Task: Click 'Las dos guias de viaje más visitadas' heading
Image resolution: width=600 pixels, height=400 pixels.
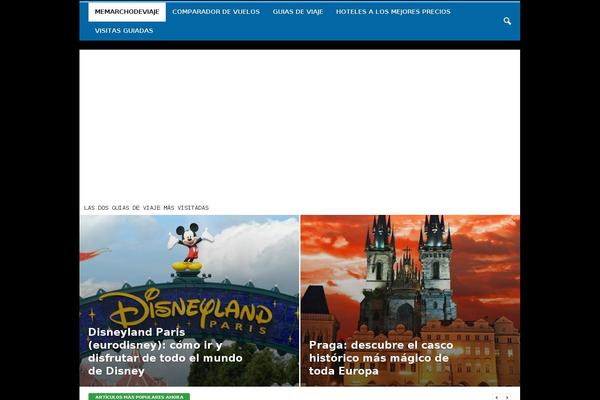Action: [x=146, y=208]
